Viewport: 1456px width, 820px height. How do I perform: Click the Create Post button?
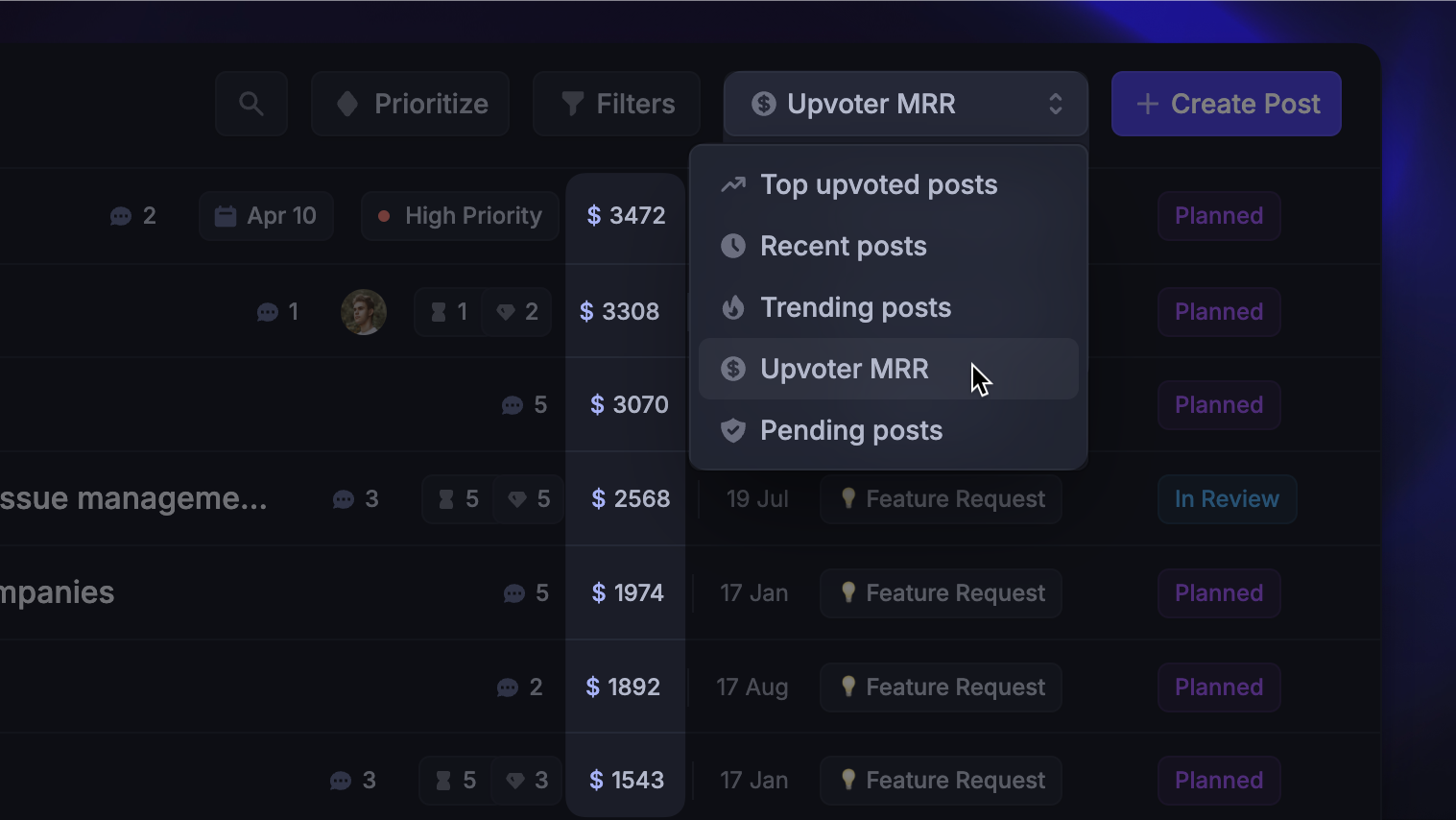[1226, 103]
